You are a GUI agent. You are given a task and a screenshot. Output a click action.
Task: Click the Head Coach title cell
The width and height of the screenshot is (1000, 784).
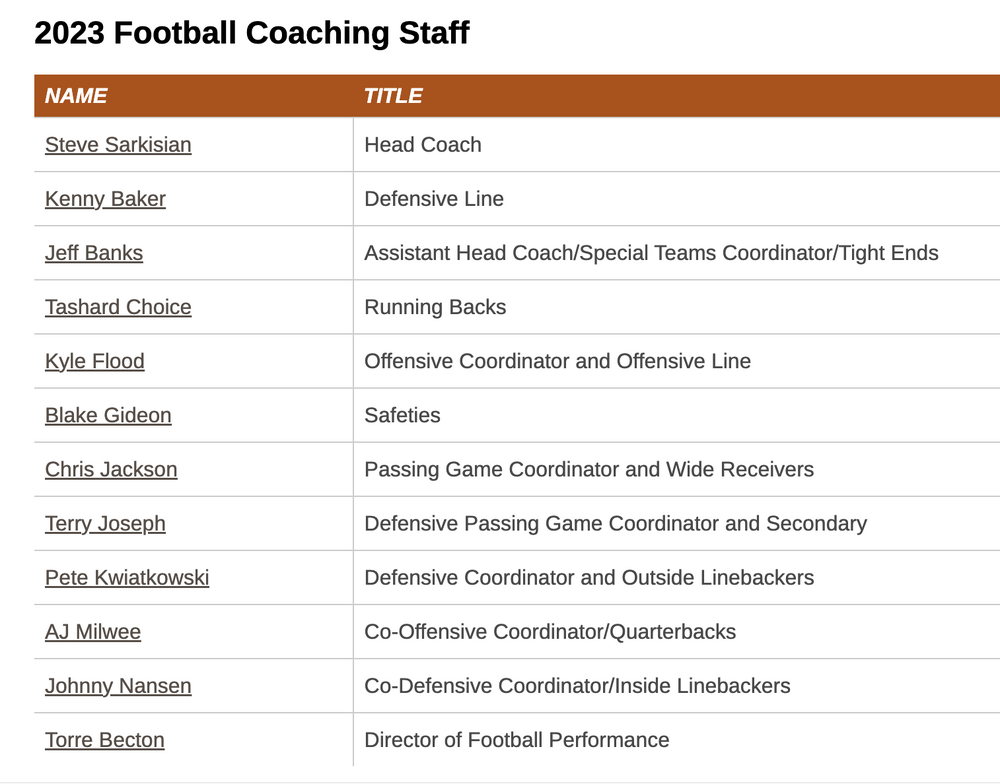tap(423, 145)
